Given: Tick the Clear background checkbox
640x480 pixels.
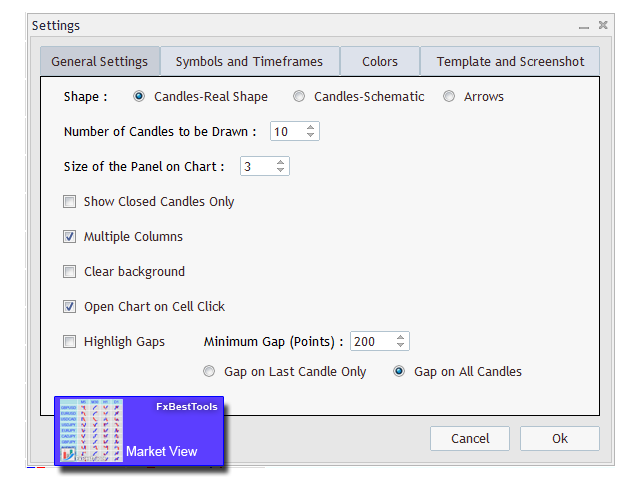Looking at the screenshot, I should pyautogui.click(x=69, y=272).
